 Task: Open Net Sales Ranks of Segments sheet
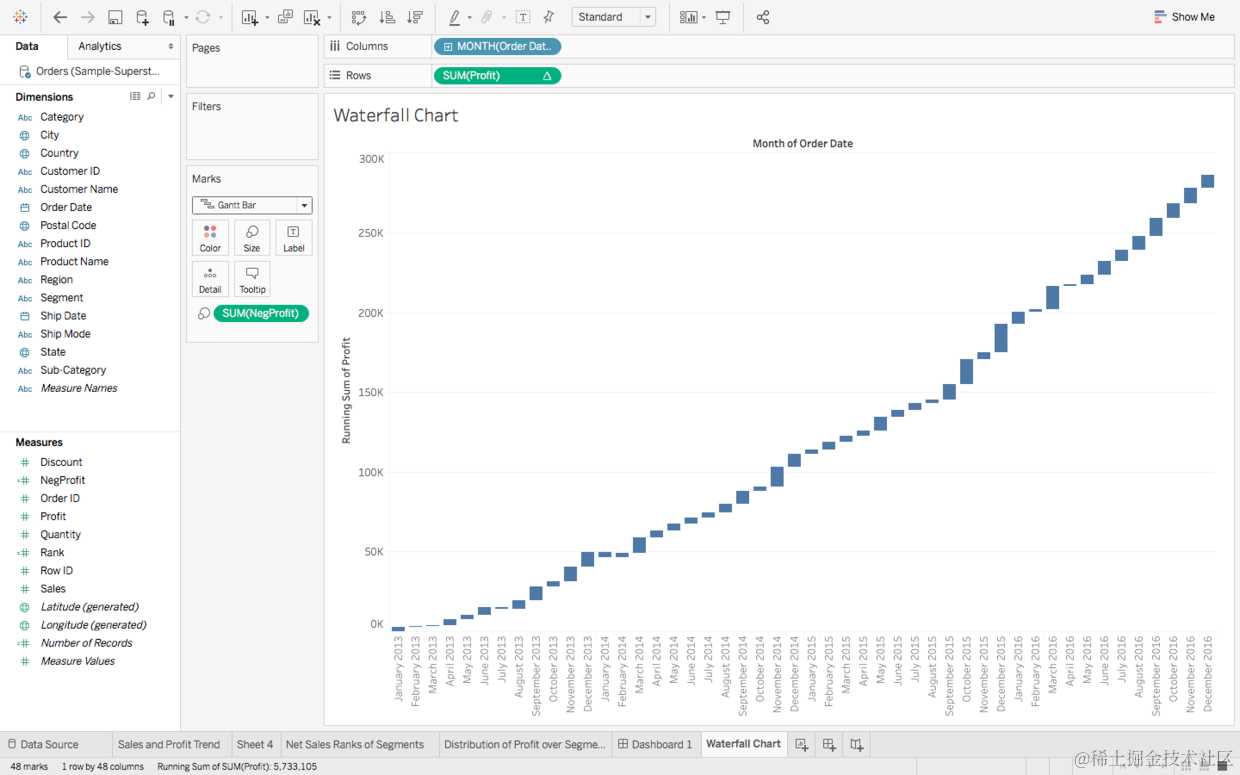tap(355, 744)
